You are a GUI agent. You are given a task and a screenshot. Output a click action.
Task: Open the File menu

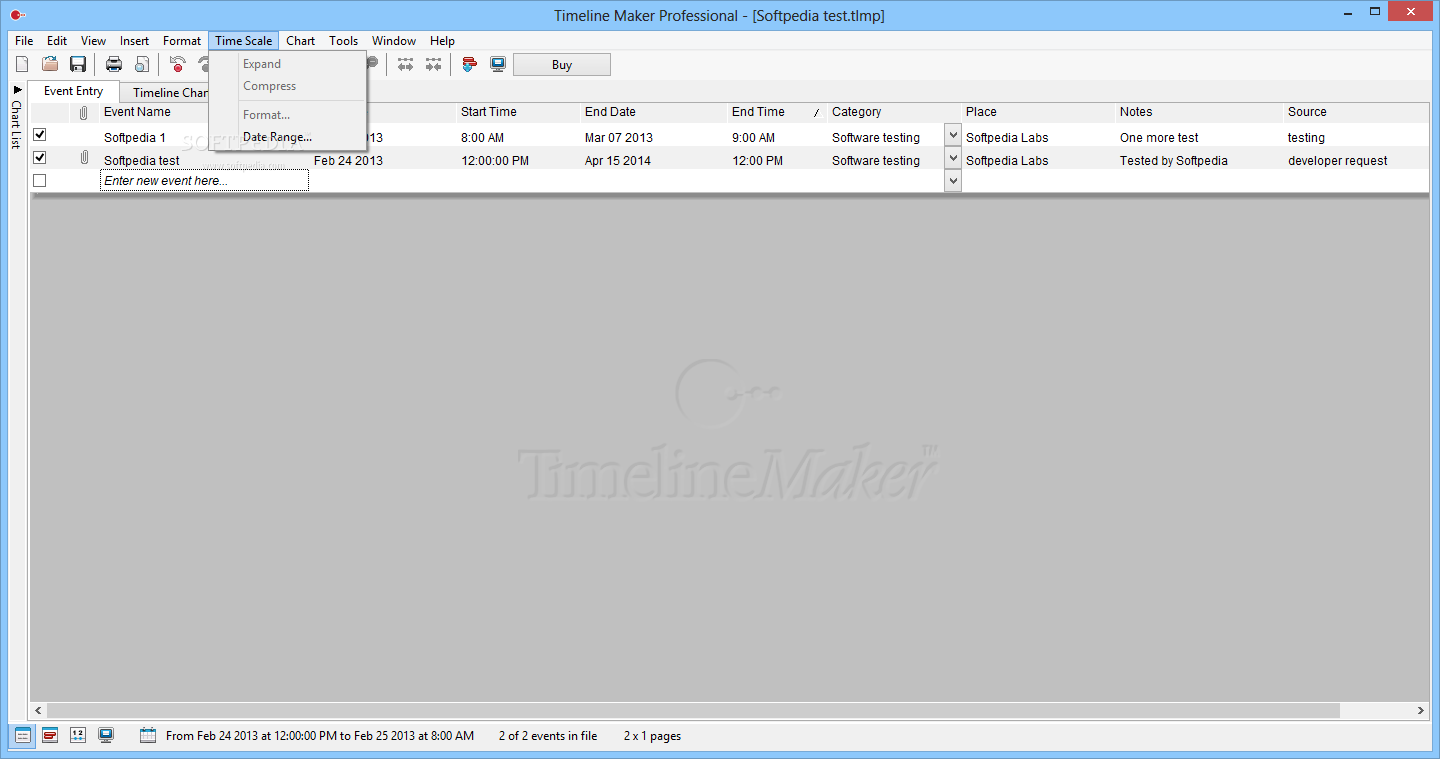click(24, 41)
